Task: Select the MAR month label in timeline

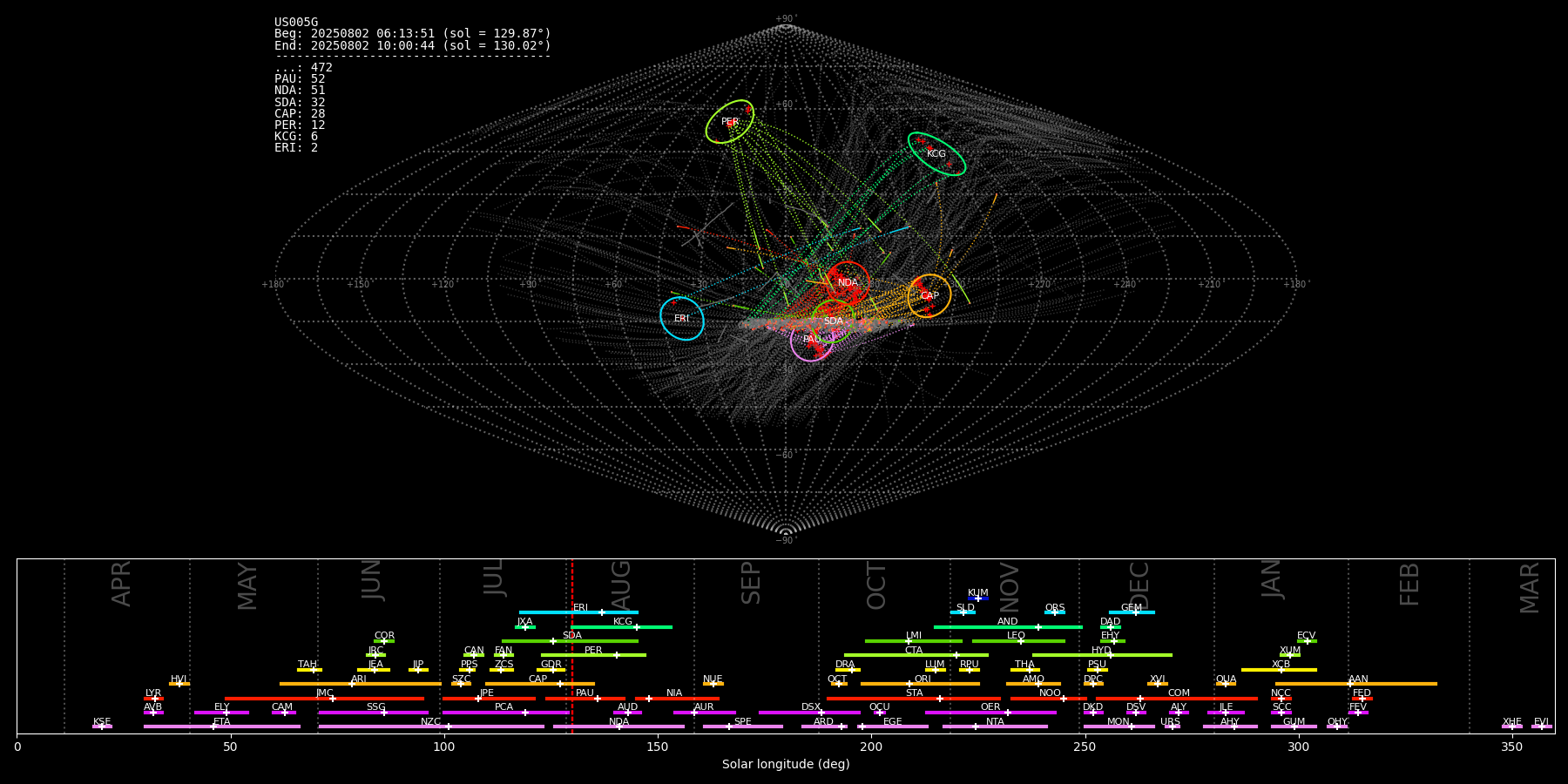Action: click(1530, 587)
